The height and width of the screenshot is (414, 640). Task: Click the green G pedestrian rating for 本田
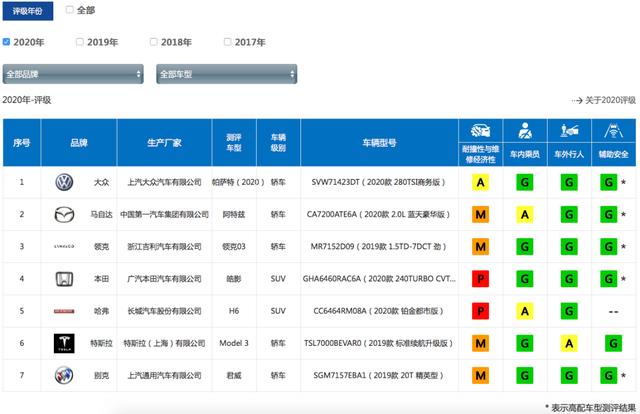point(569,279)
